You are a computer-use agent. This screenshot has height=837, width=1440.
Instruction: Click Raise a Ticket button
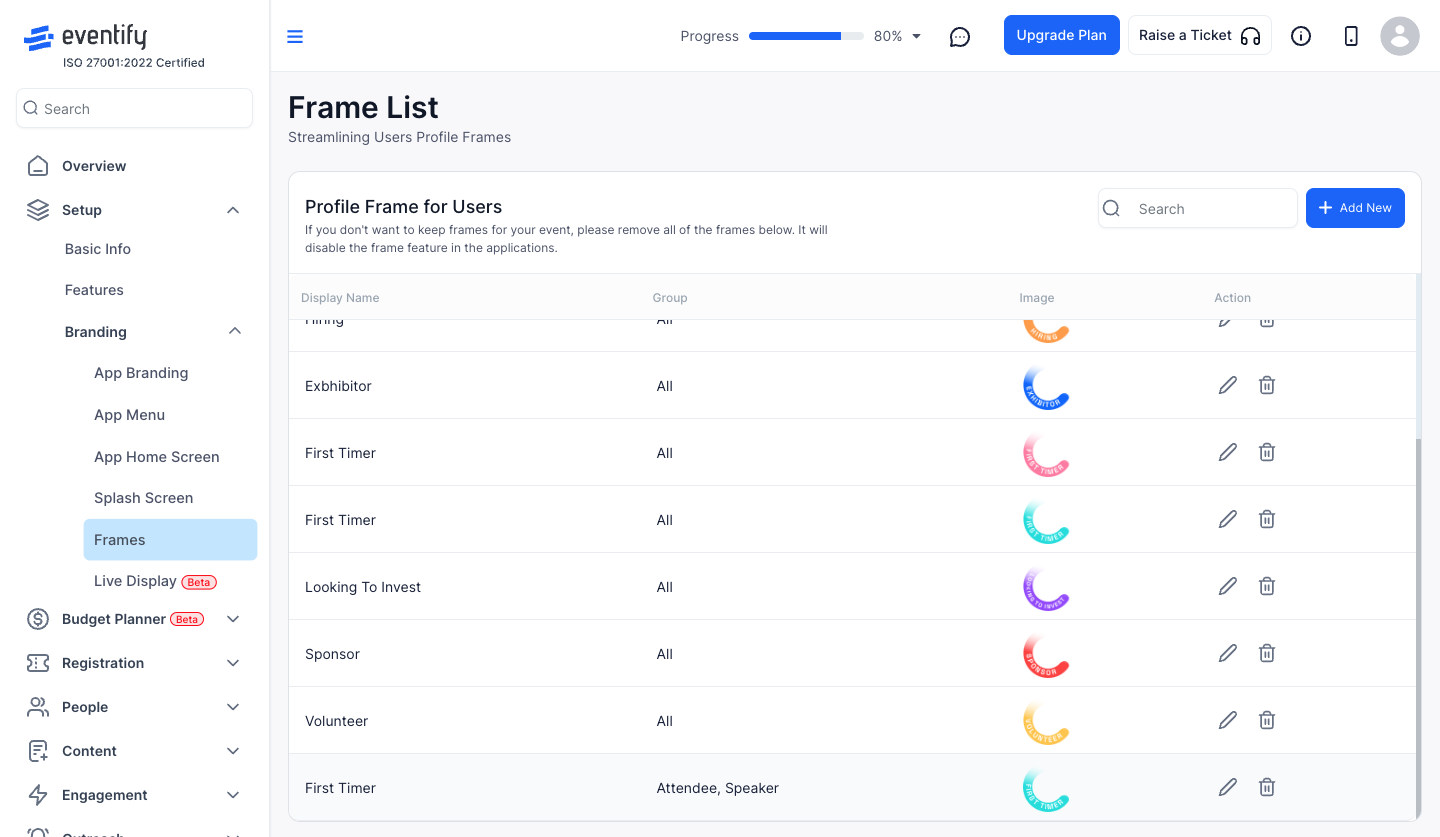[1200, 35]
